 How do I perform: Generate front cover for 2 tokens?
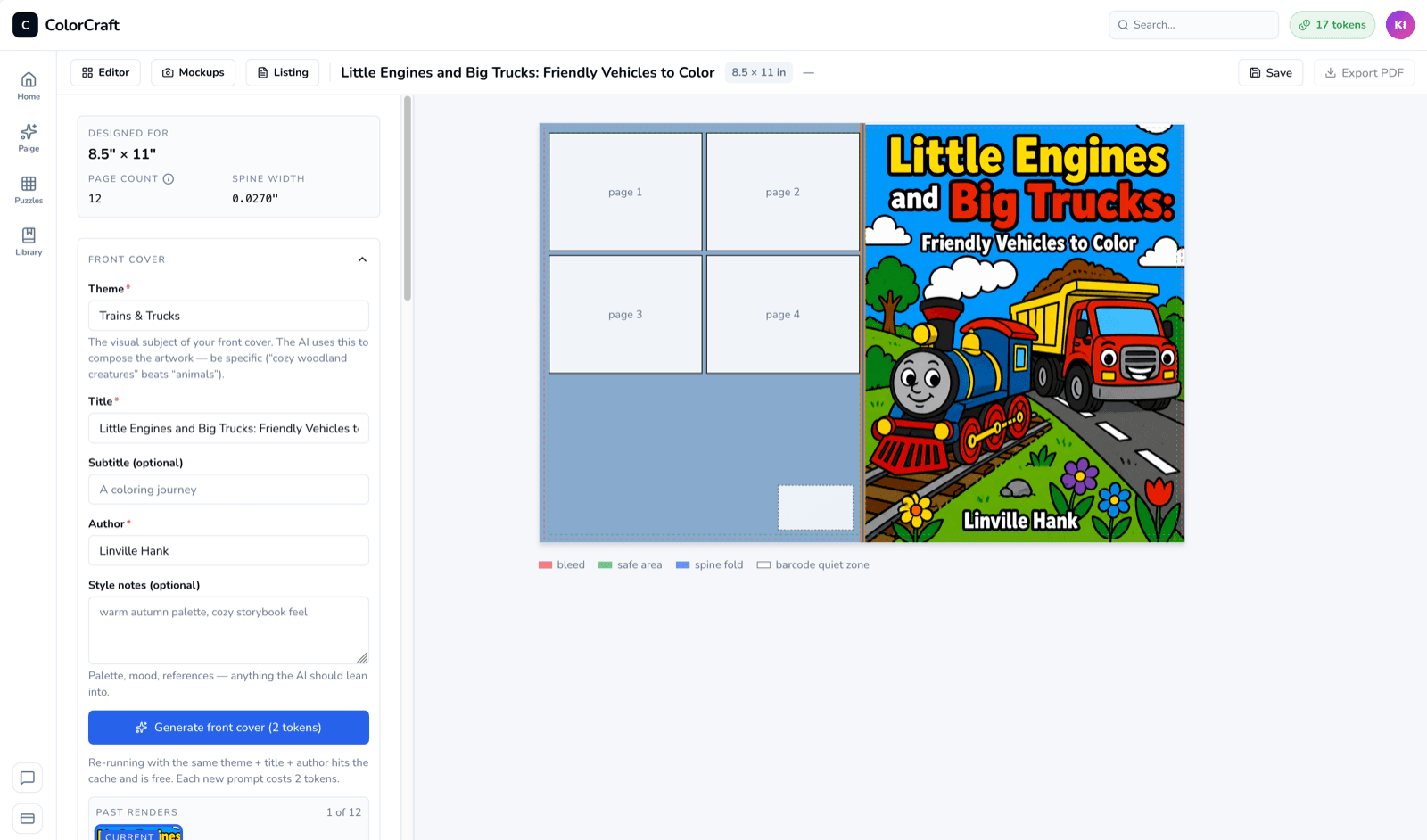pyautogui.click(x=228, y=728)
